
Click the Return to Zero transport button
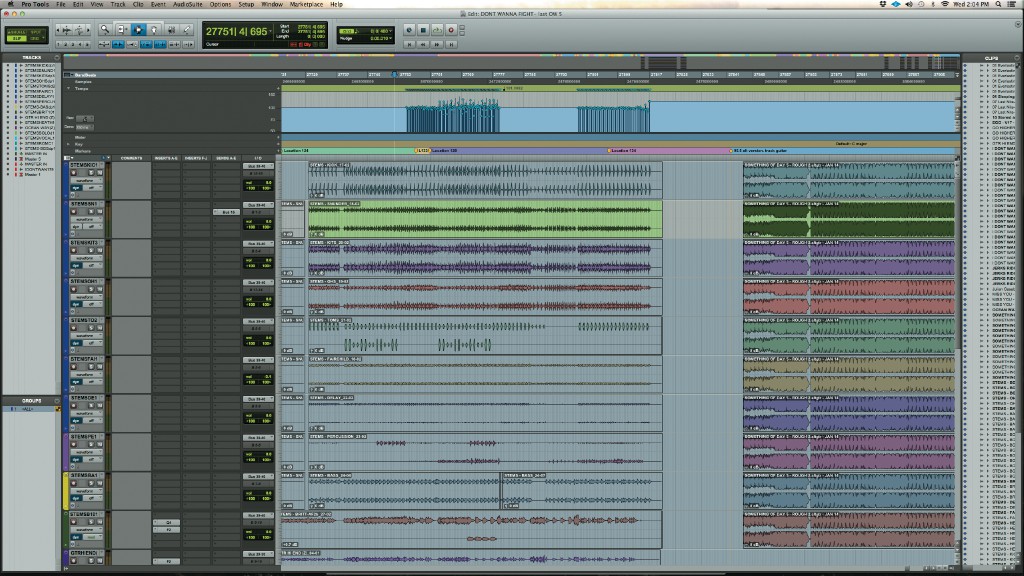pos(409,44)
